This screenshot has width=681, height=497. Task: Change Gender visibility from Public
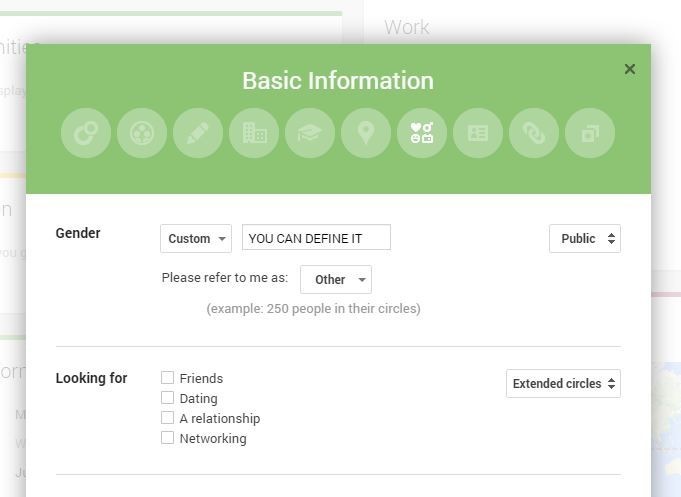click(x=585, y=239)
